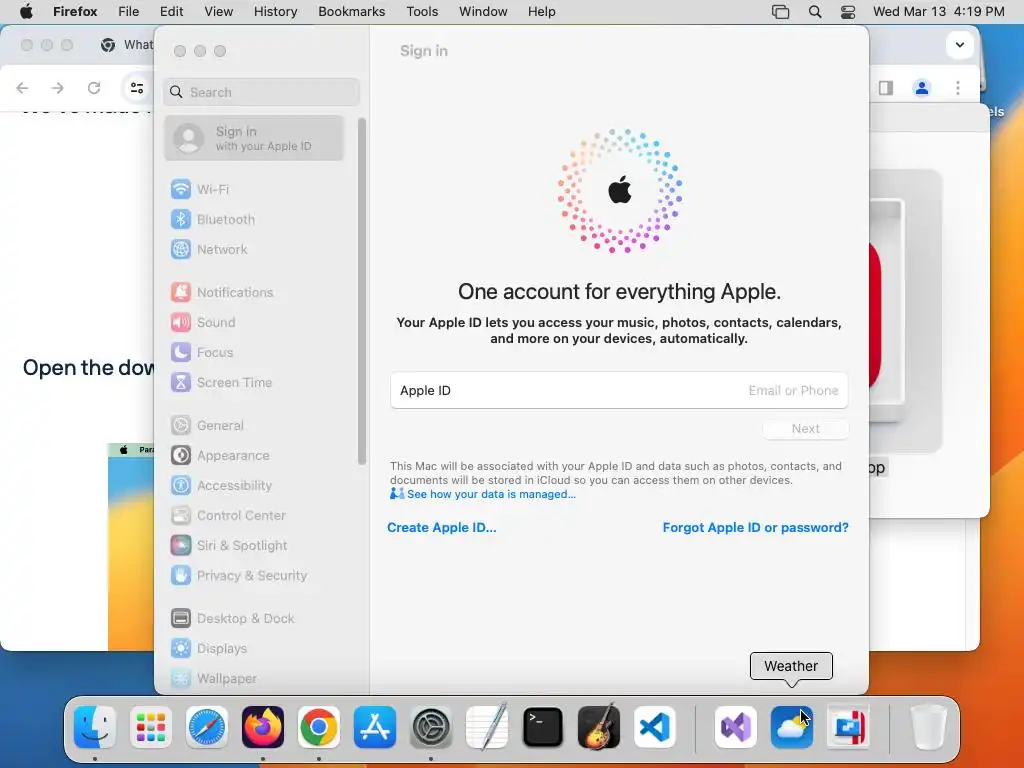Screen dimensions: 1024x768
Task: Click System Settings icon in Dock
Action: pos(431,727)
